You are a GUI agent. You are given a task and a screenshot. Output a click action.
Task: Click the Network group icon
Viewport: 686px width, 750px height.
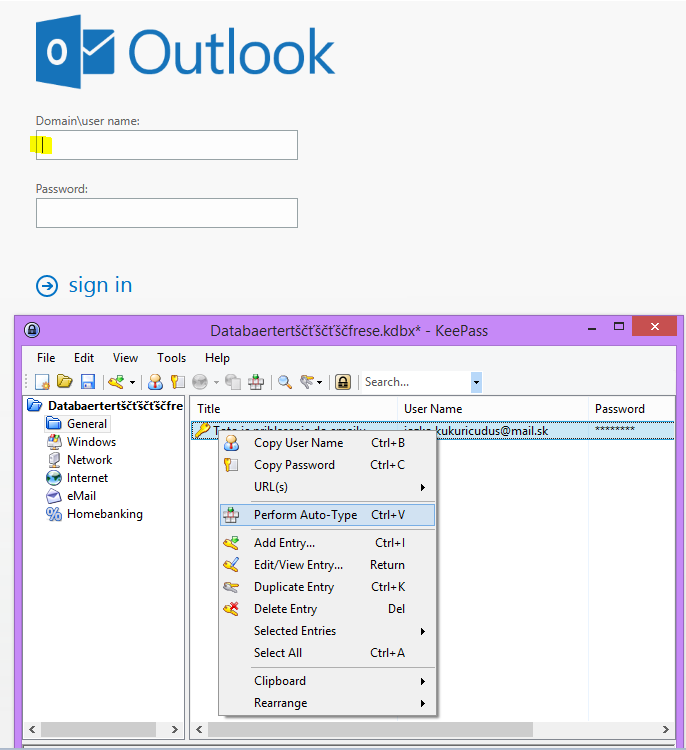[54, 460]
